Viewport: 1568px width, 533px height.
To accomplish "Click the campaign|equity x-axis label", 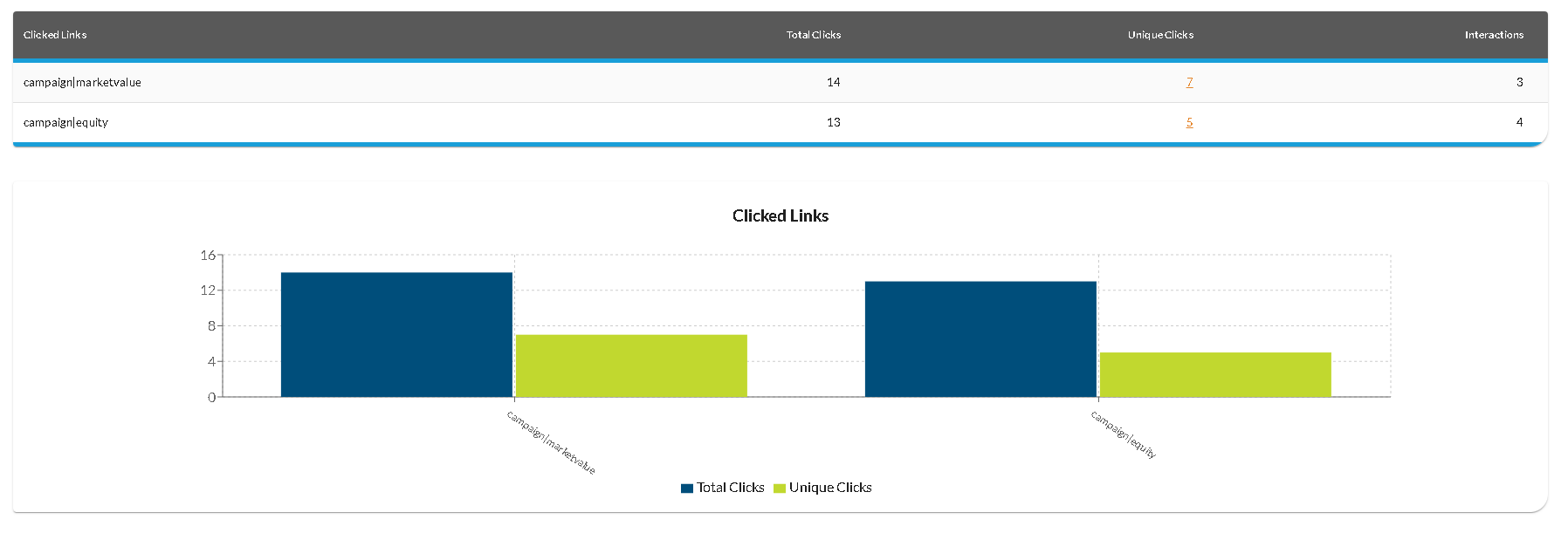I will [x=1124, y=434].
